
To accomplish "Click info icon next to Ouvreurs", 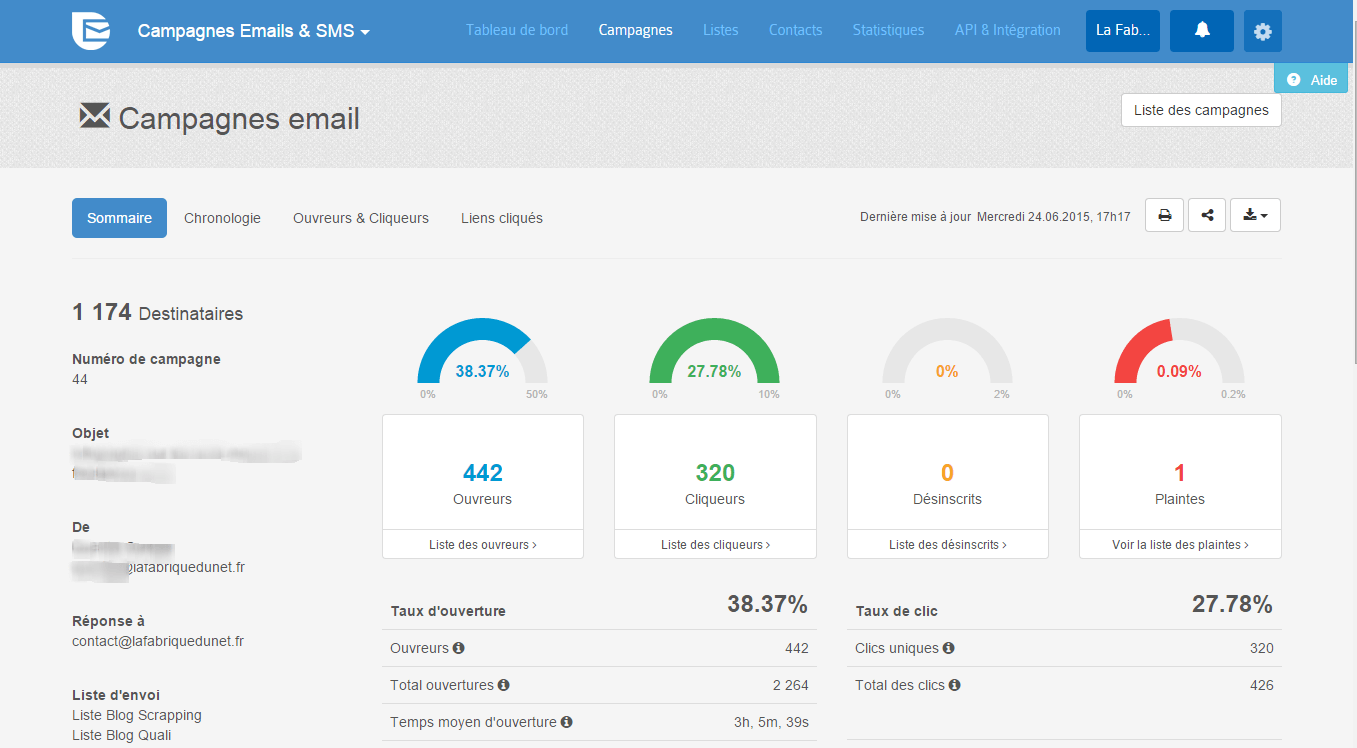I will click(x=458, y=648).
